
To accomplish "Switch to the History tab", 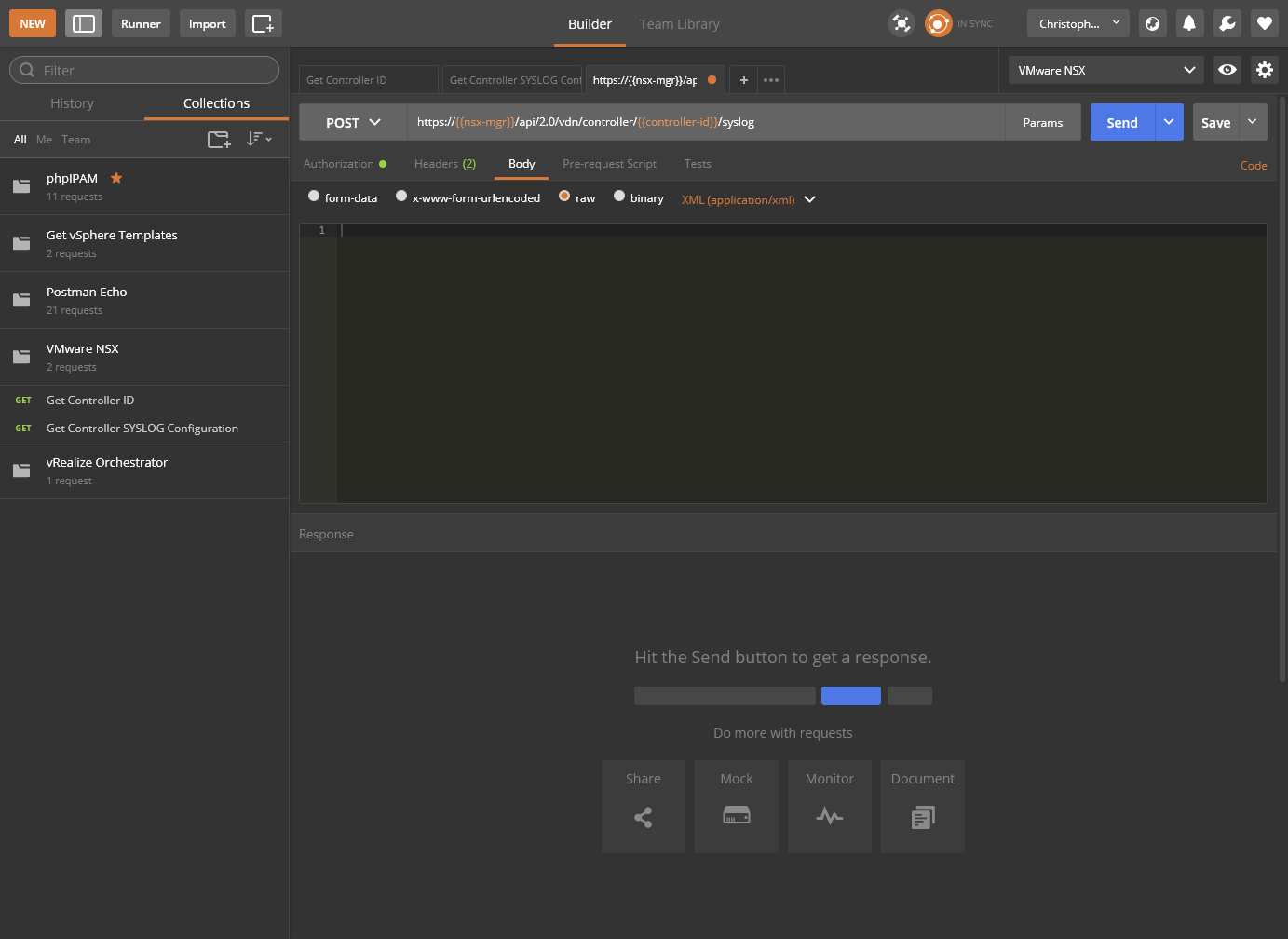I will (x=72, y=103).
